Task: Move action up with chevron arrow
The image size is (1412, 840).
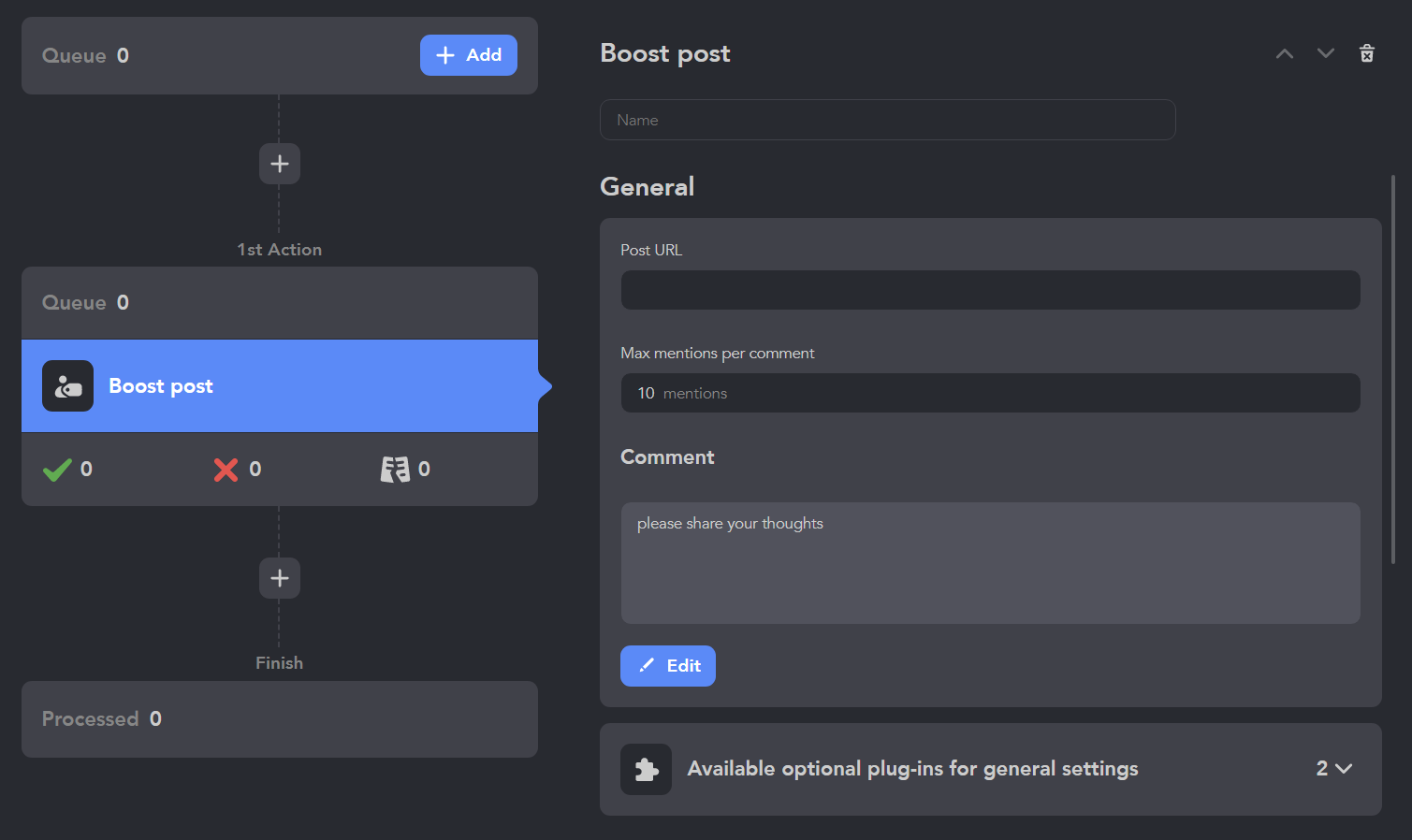Action: click(1285, 53)
